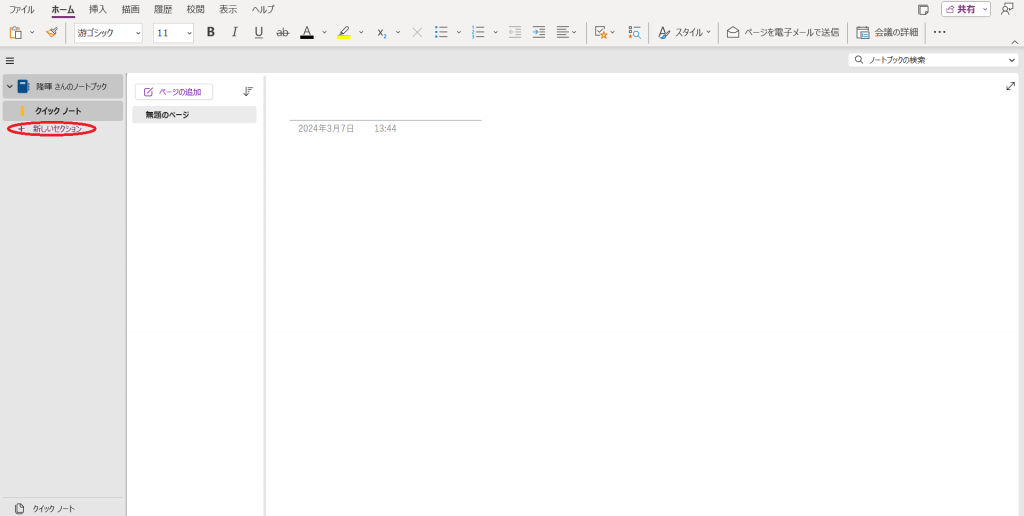Toggle underline formatting
The width and height of the screenshot is (1024, 516).
(x=259, y=32)
